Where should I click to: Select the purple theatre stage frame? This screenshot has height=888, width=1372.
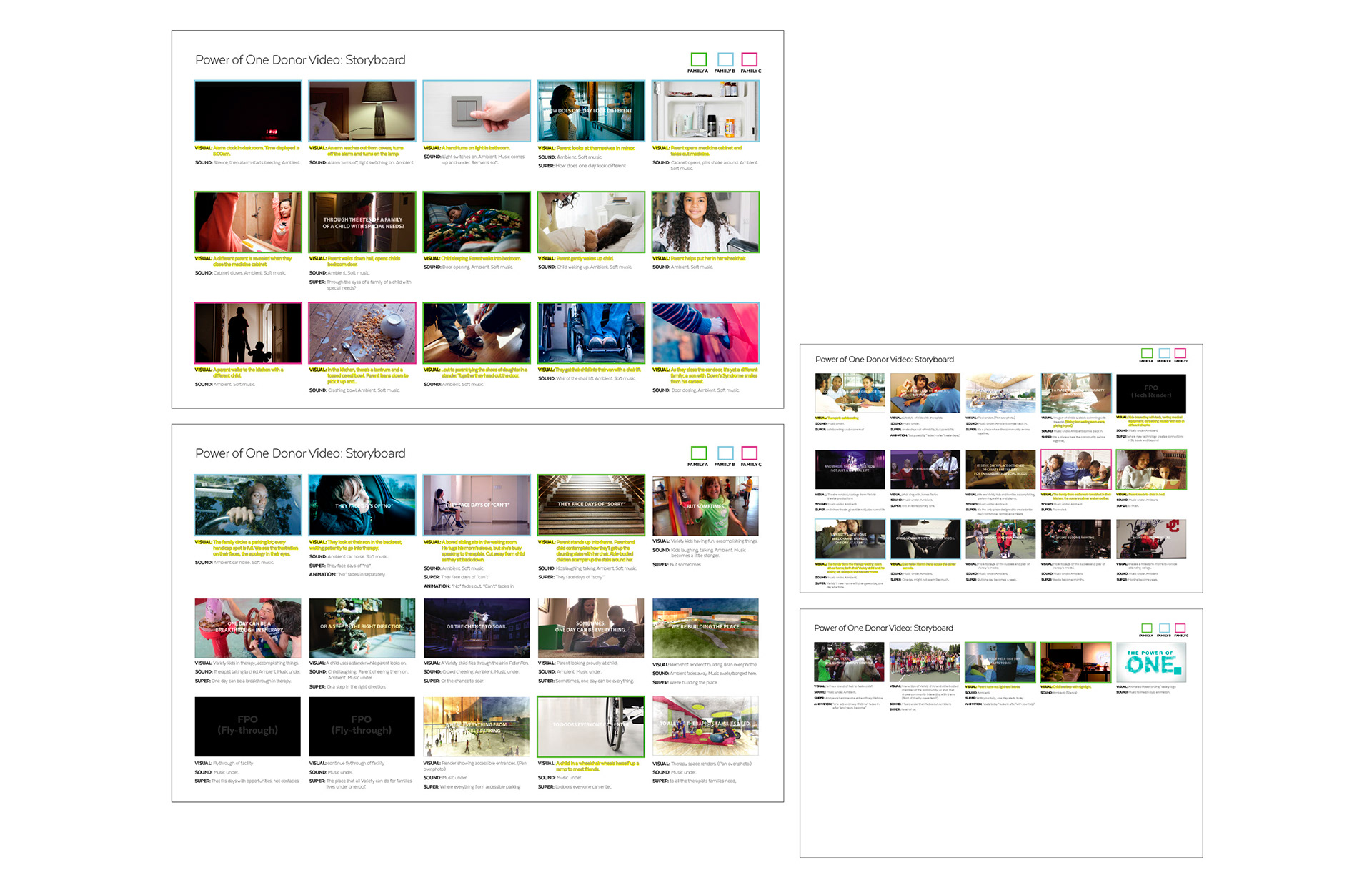point(850,469)
